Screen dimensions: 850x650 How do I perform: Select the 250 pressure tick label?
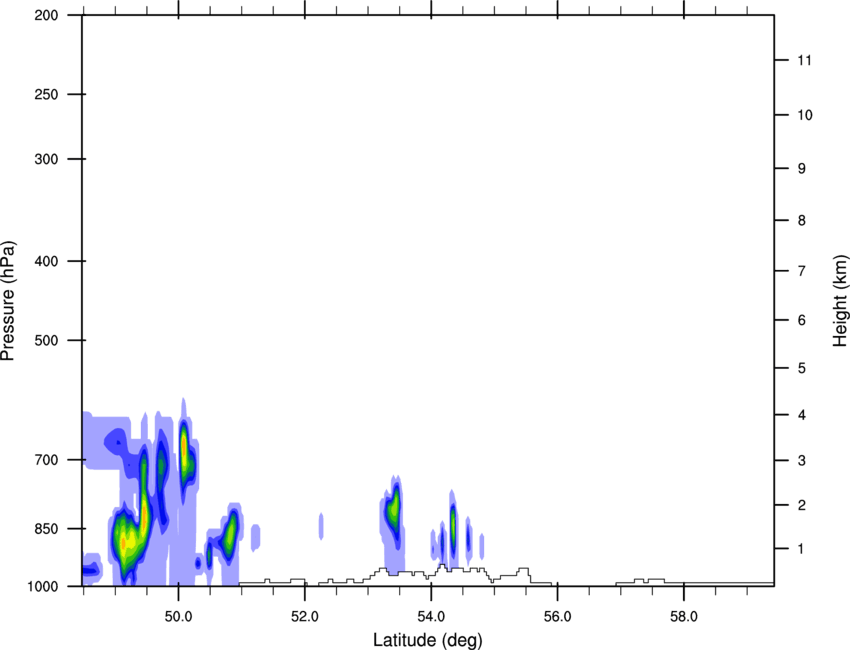point(46,94)
